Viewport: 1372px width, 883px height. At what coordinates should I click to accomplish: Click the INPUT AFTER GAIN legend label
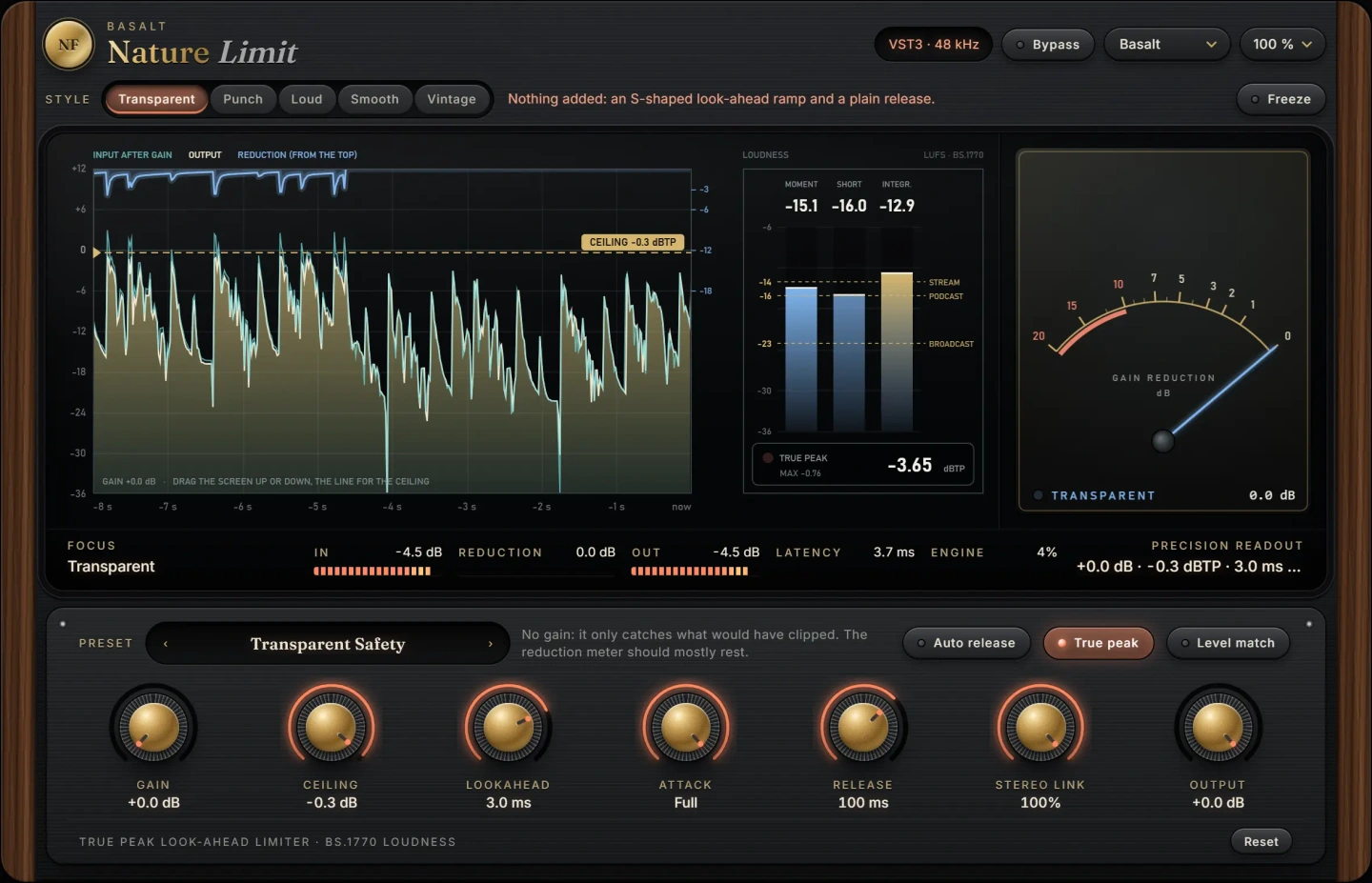tap(132, 155)
